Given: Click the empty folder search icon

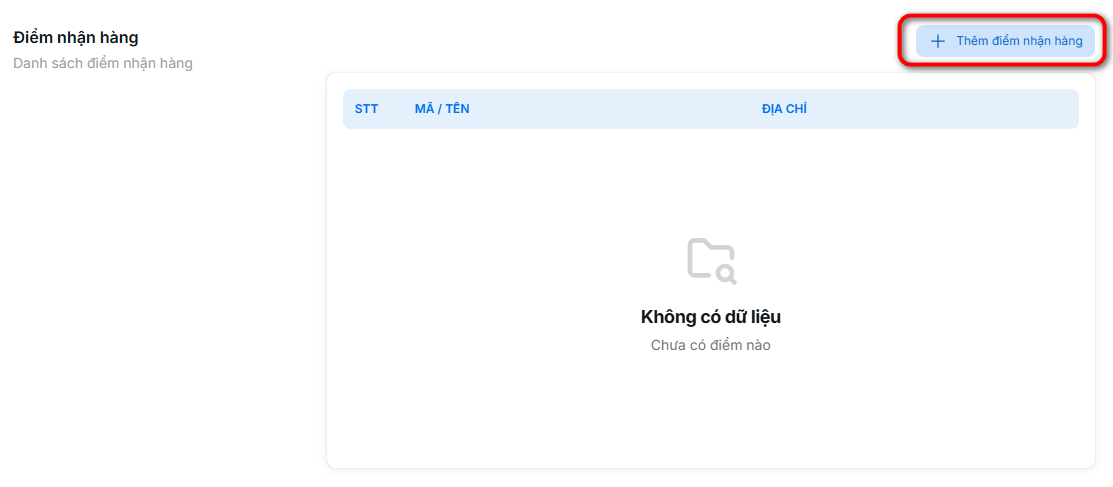Looking at the screenshot, I should coord(710,259).
